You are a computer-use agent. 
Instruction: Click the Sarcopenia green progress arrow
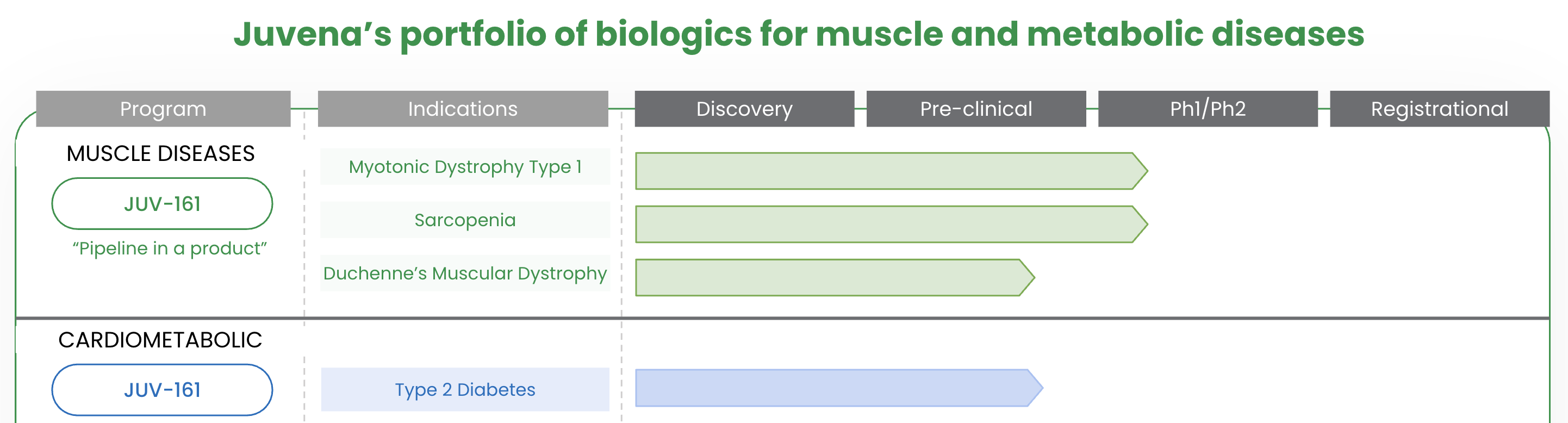[x=891, y=224]
